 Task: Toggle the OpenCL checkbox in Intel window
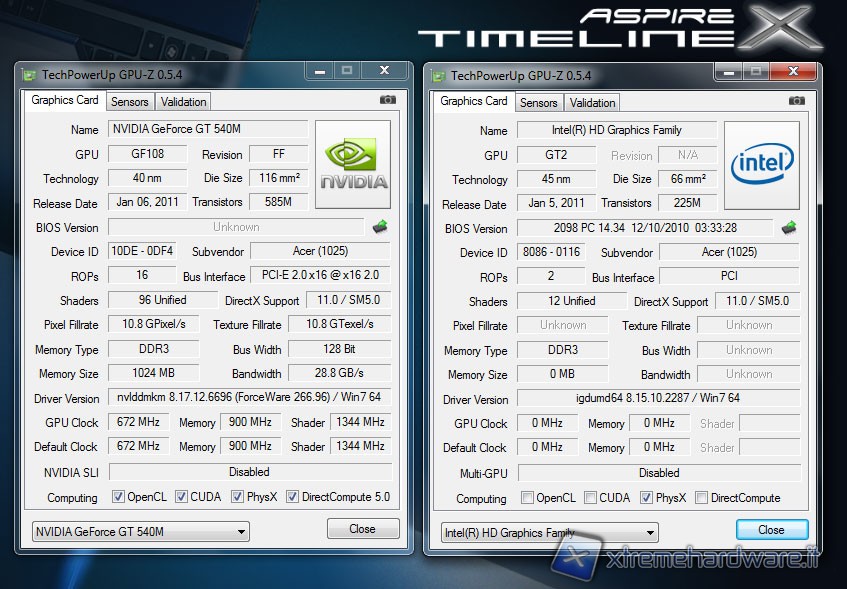coord(527,498)
